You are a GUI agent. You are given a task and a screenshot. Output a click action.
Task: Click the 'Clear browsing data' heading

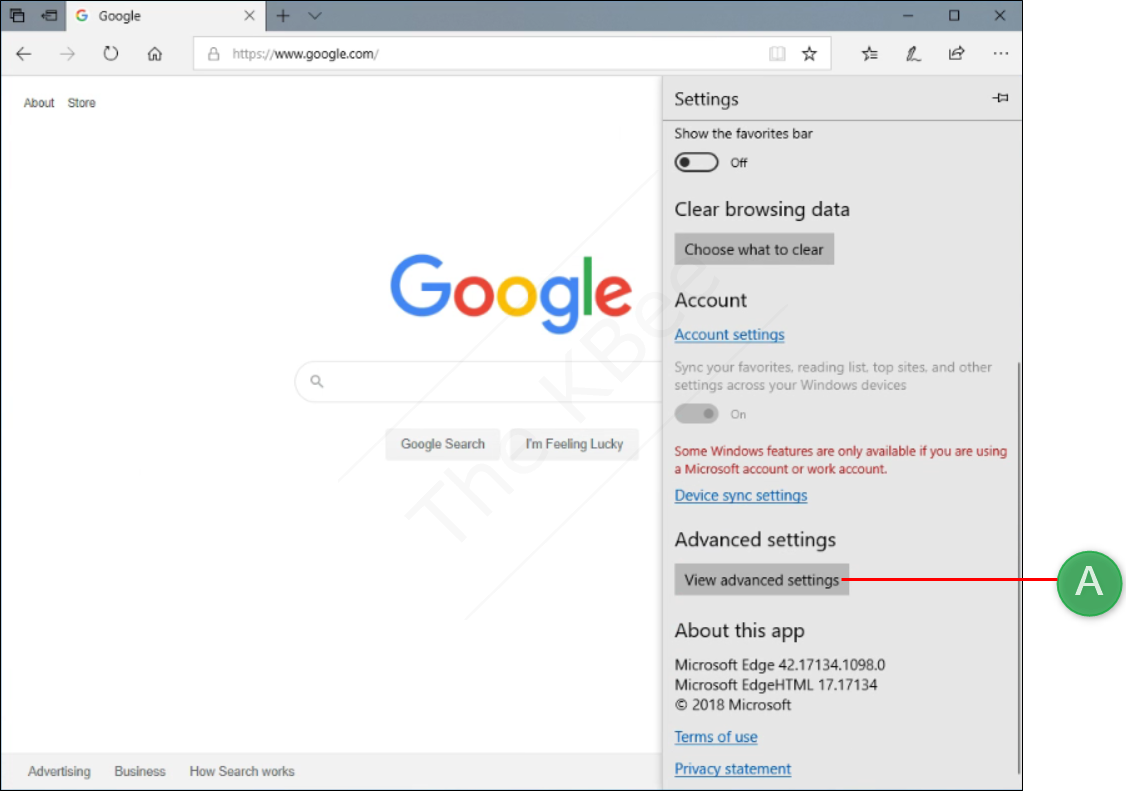pyautogui.click(x=762, y=209)
